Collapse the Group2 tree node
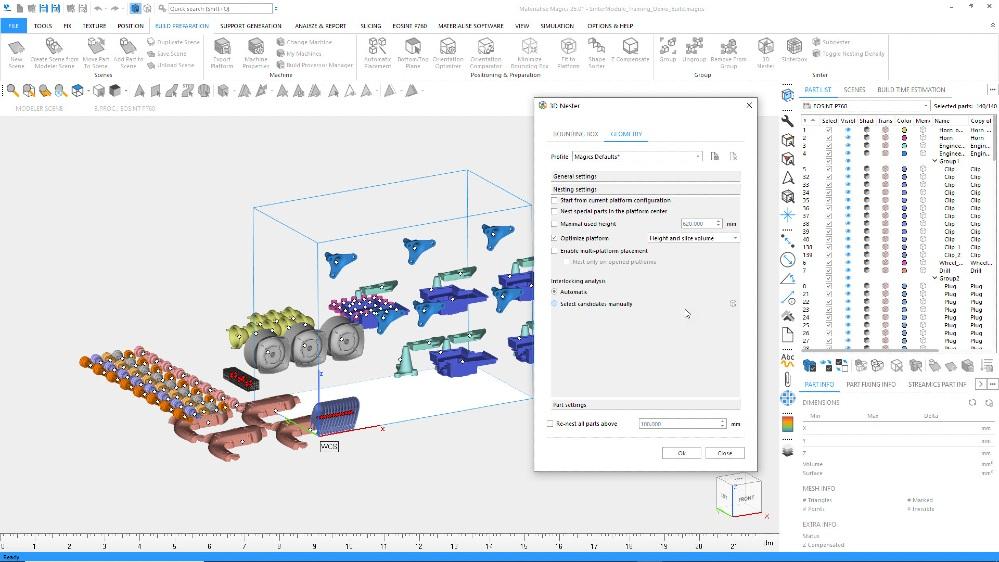The image size is (999, 562). click(935, 278)
